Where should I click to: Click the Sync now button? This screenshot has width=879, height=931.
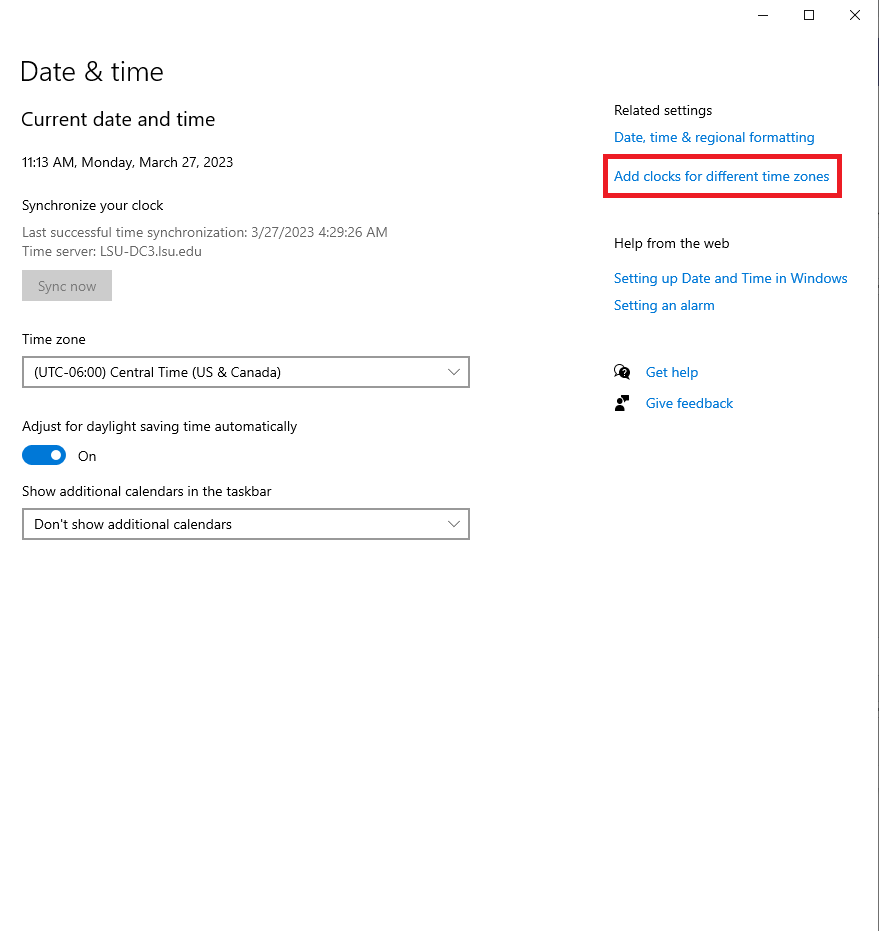(67, 286)
